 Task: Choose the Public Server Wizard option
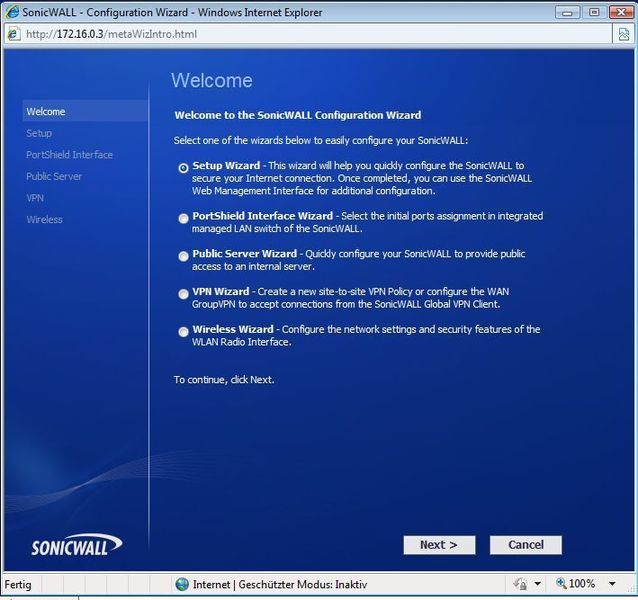click(184, 256)
